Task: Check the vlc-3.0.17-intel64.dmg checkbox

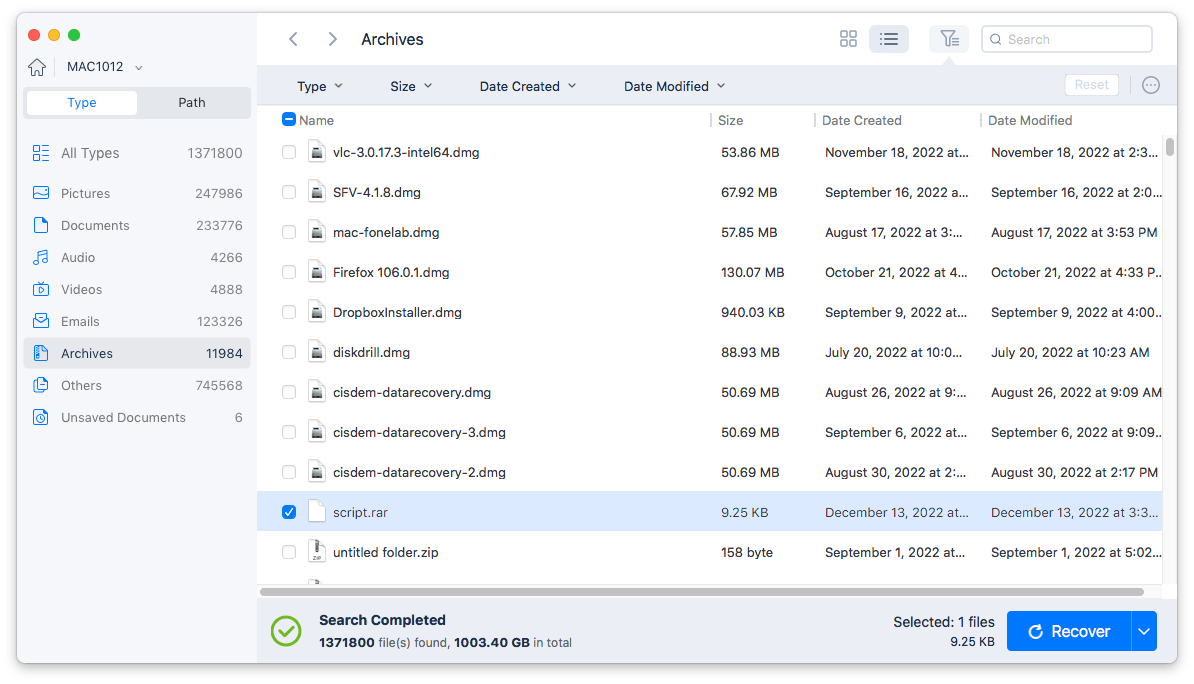Action: click(288, 152)
